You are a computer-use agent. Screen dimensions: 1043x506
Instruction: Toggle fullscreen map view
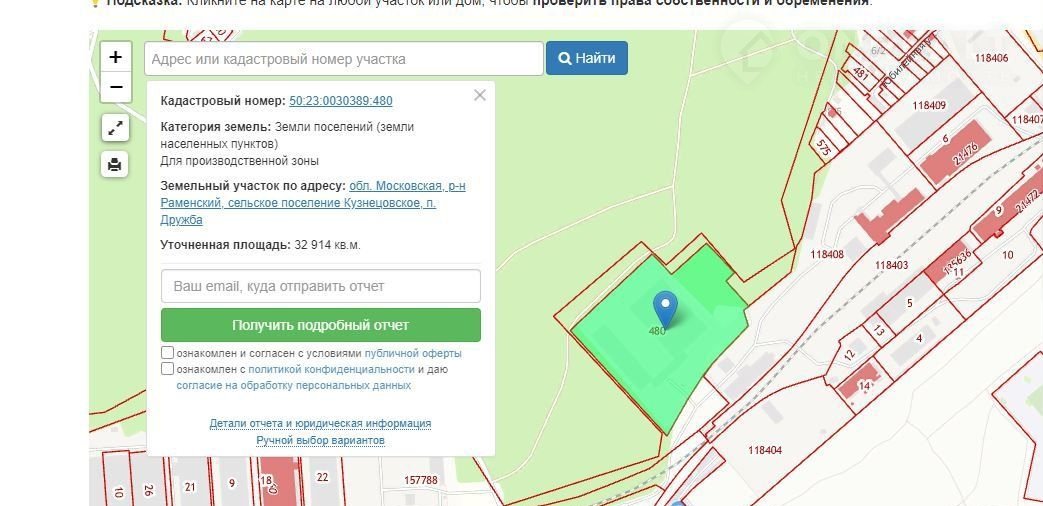coord(116,128)
